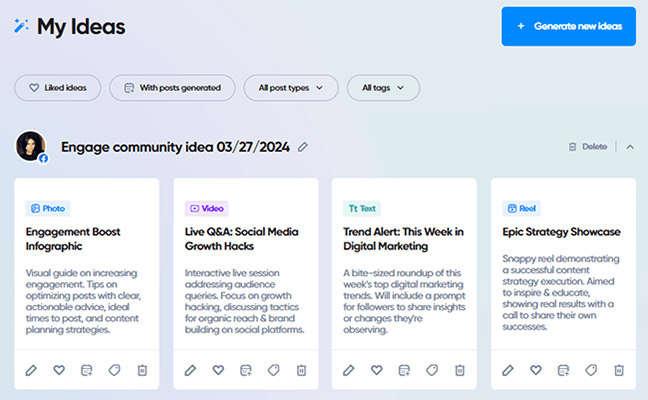Image resolution: width=648 pixels, height=400 pixels.
Task: Select description starting 'A bite-sized roundup'
Action: pyautogui.click(x=404, y=301)
